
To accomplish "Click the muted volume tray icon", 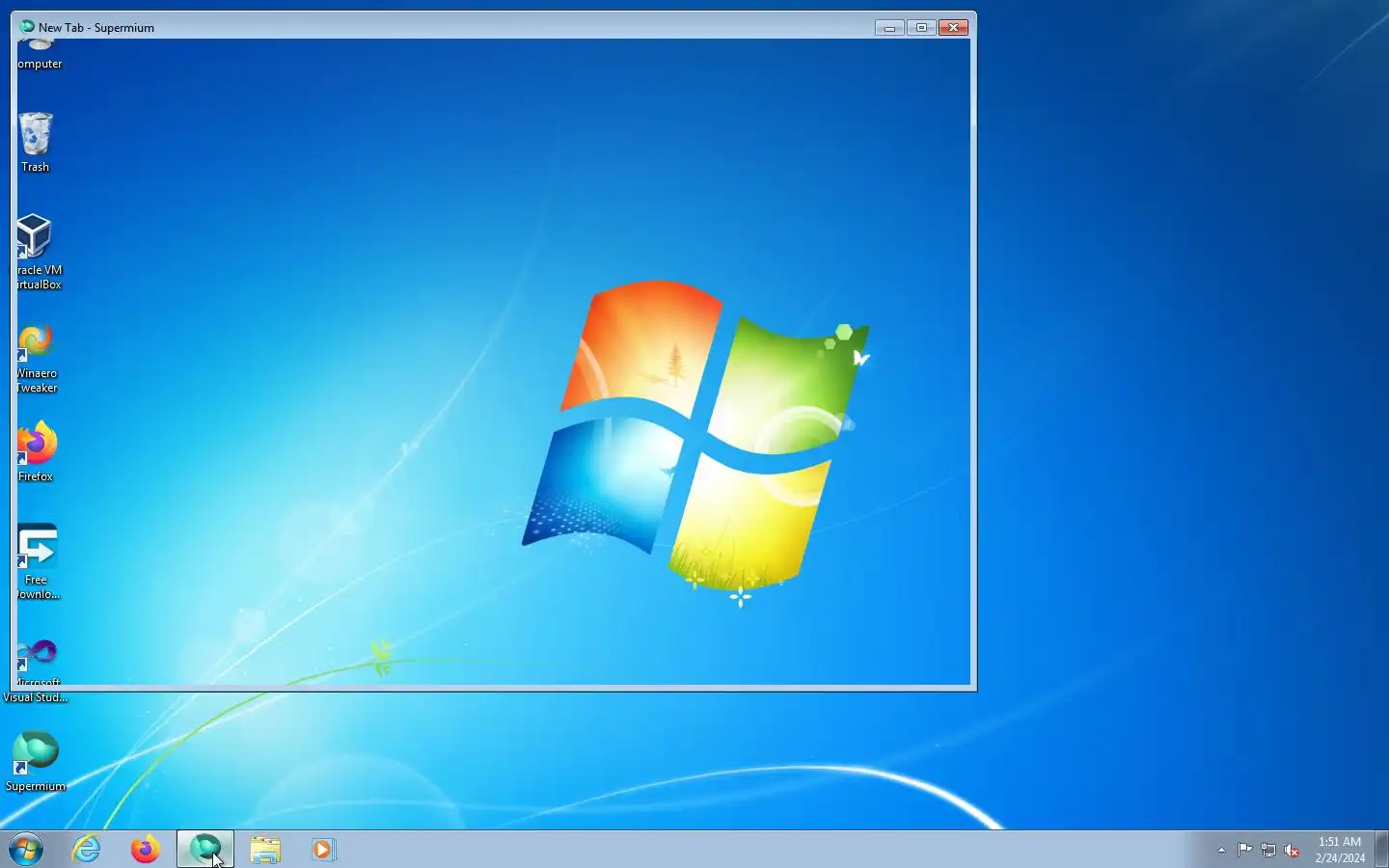I will [1292, 850].
